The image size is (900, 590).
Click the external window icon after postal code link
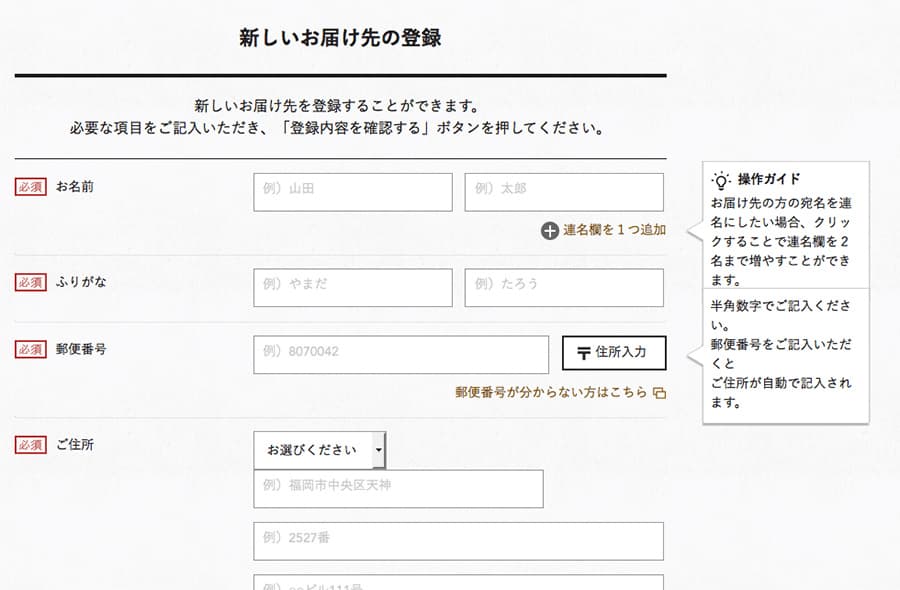point(659,393)
